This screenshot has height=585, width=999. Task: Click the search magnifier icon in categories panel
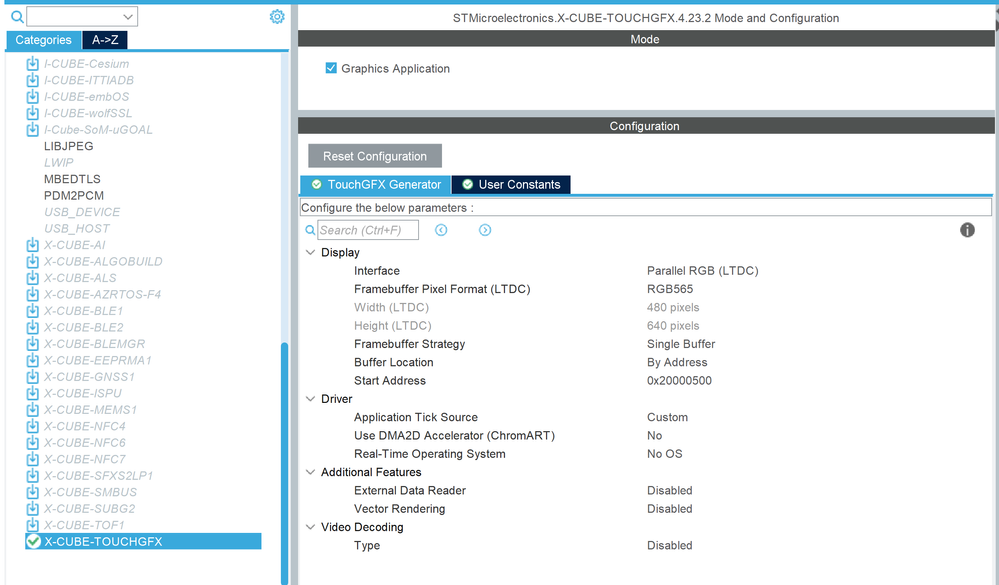(x=17, y=17)
